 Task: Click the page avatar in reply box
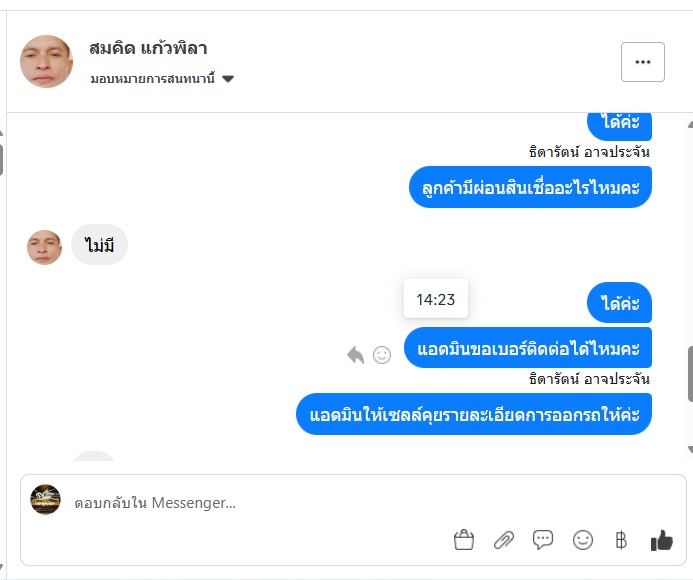pyautogui.click(x=45, y=499)
